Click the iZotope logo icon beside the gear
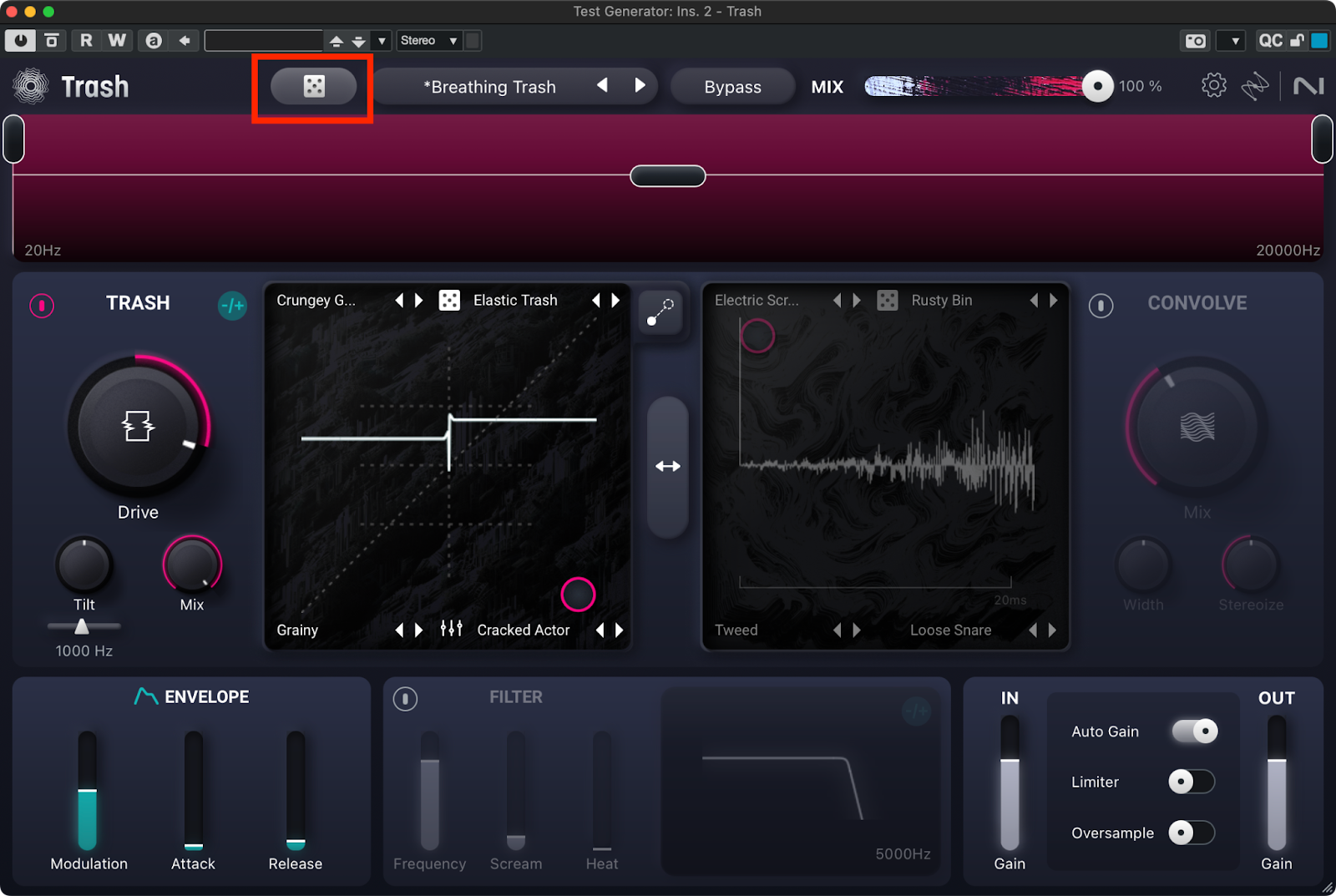1336x896 pixels. tap(1255, 86)
